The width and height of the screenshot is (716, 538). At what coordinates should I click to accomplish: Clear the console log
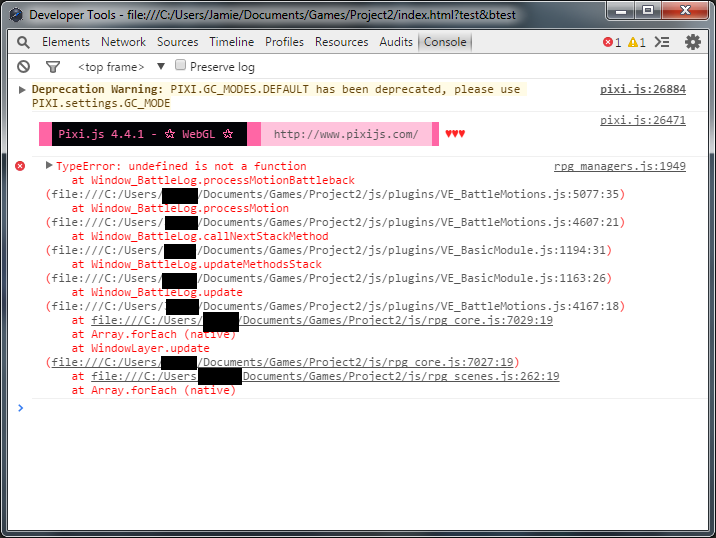click(24, 67)
